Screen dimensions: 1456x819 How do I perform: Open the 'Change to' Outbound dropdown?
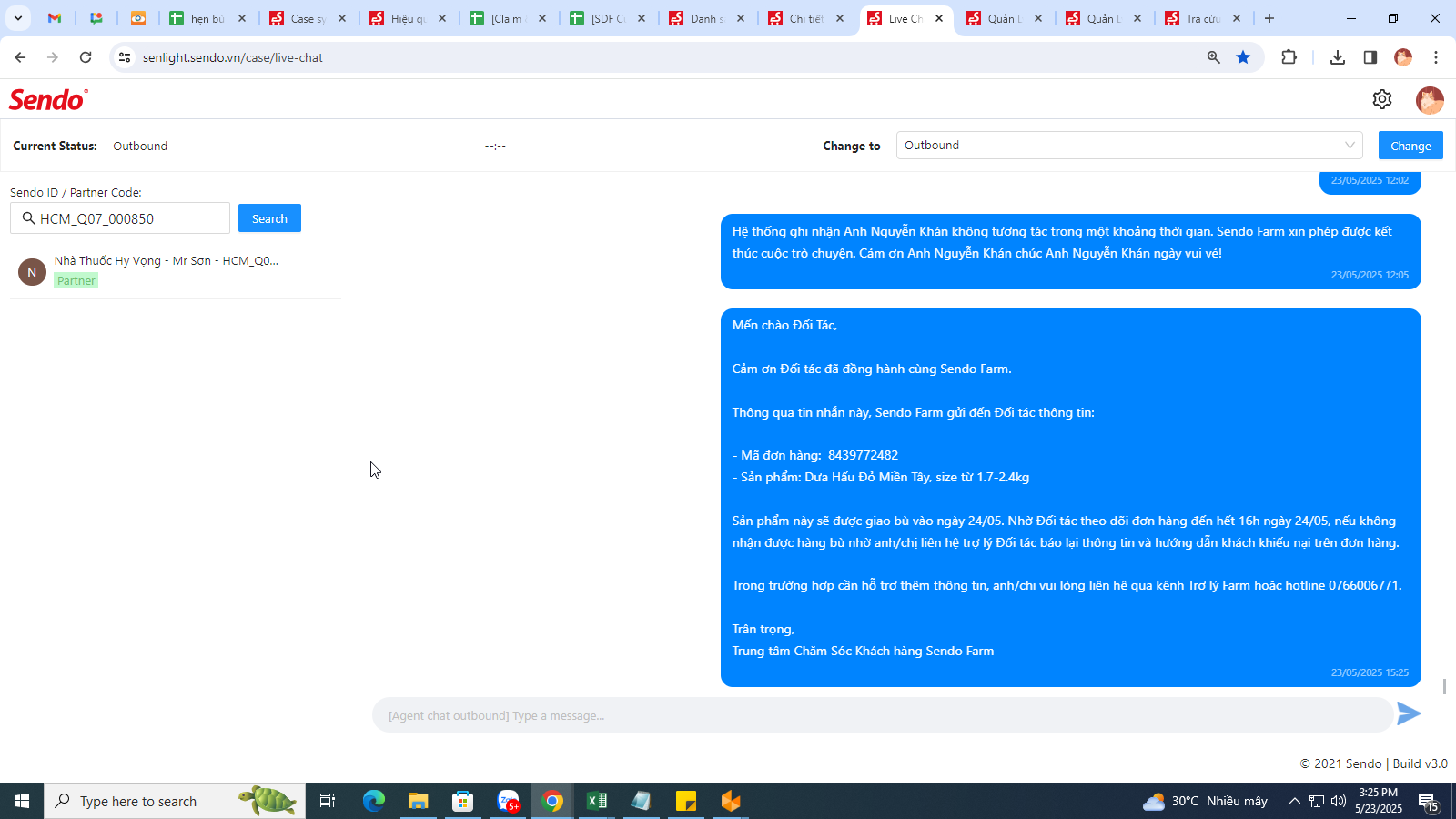(x=1128, y=146)
